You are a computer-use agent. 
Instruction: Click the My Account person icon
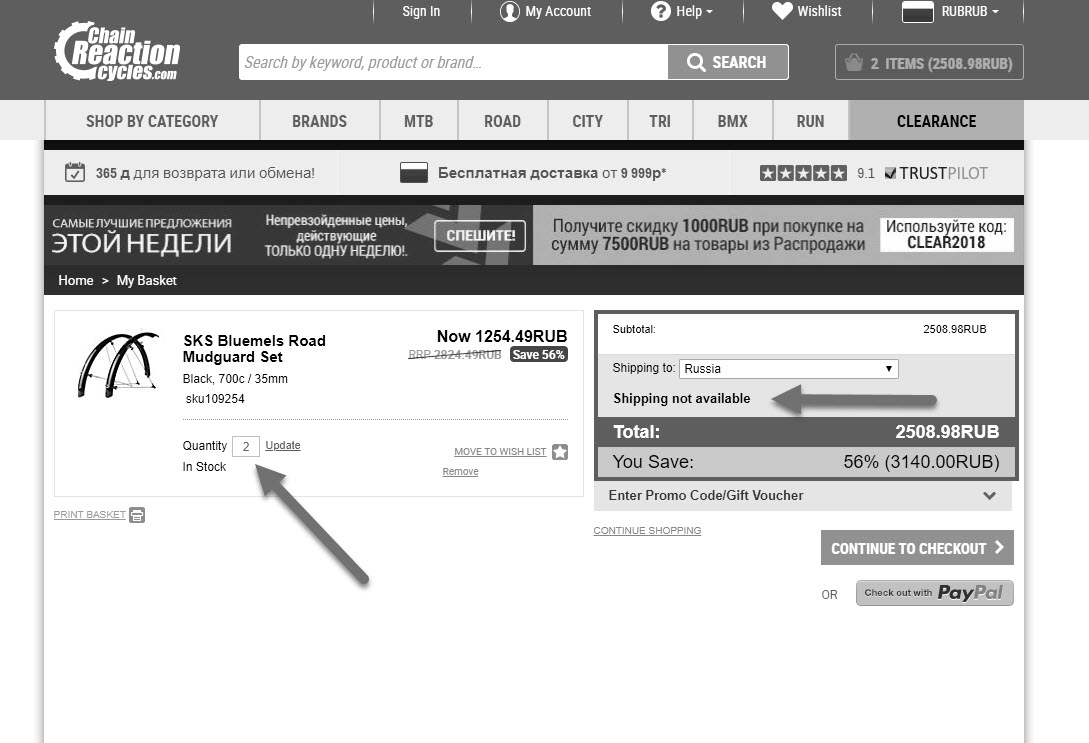pos(510,12)
